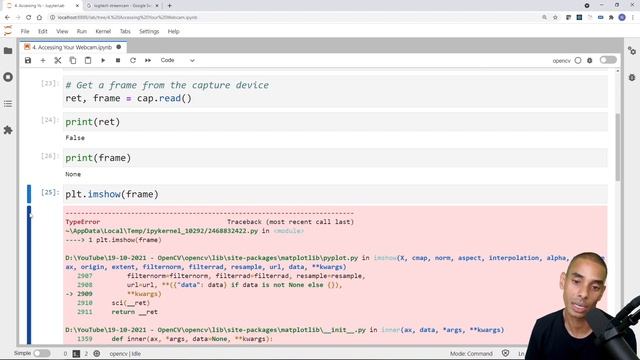Image resolution: width=640 pixels, height=360 pixels.
Task: Restart the kernel using the circular arrow
Action: (133, 60)
